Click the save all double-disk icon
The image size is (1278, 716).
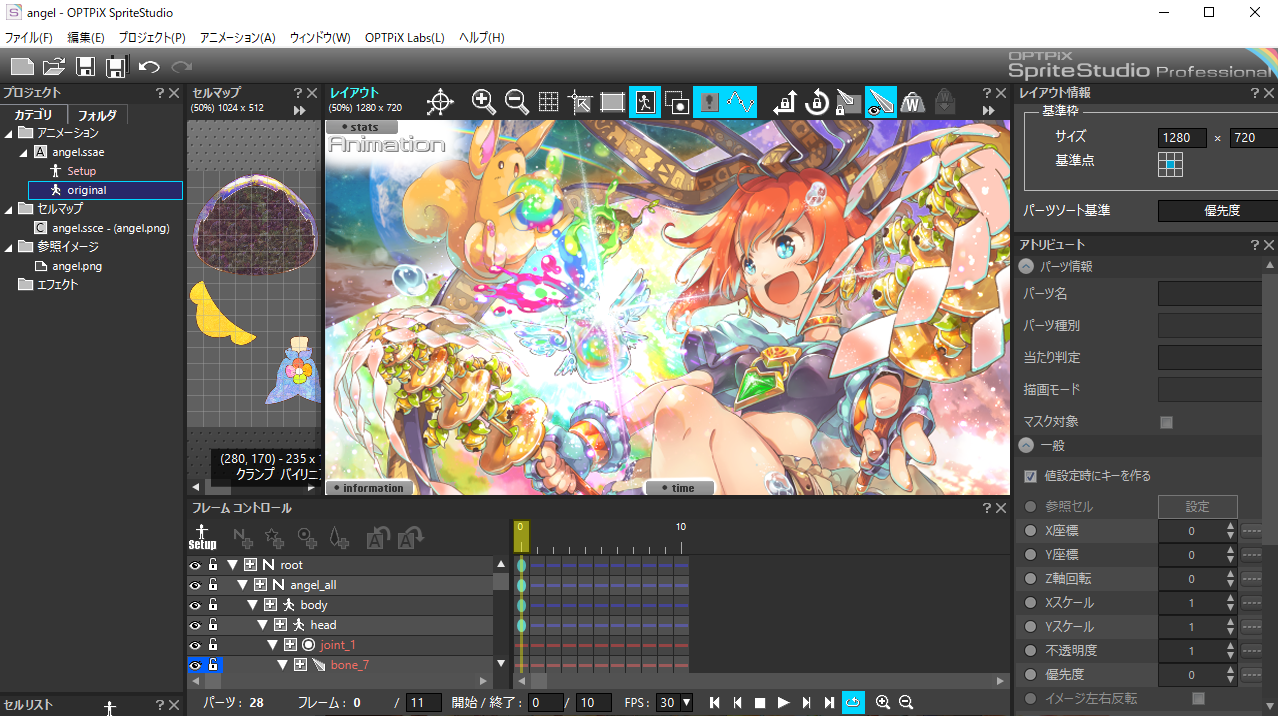116,67
